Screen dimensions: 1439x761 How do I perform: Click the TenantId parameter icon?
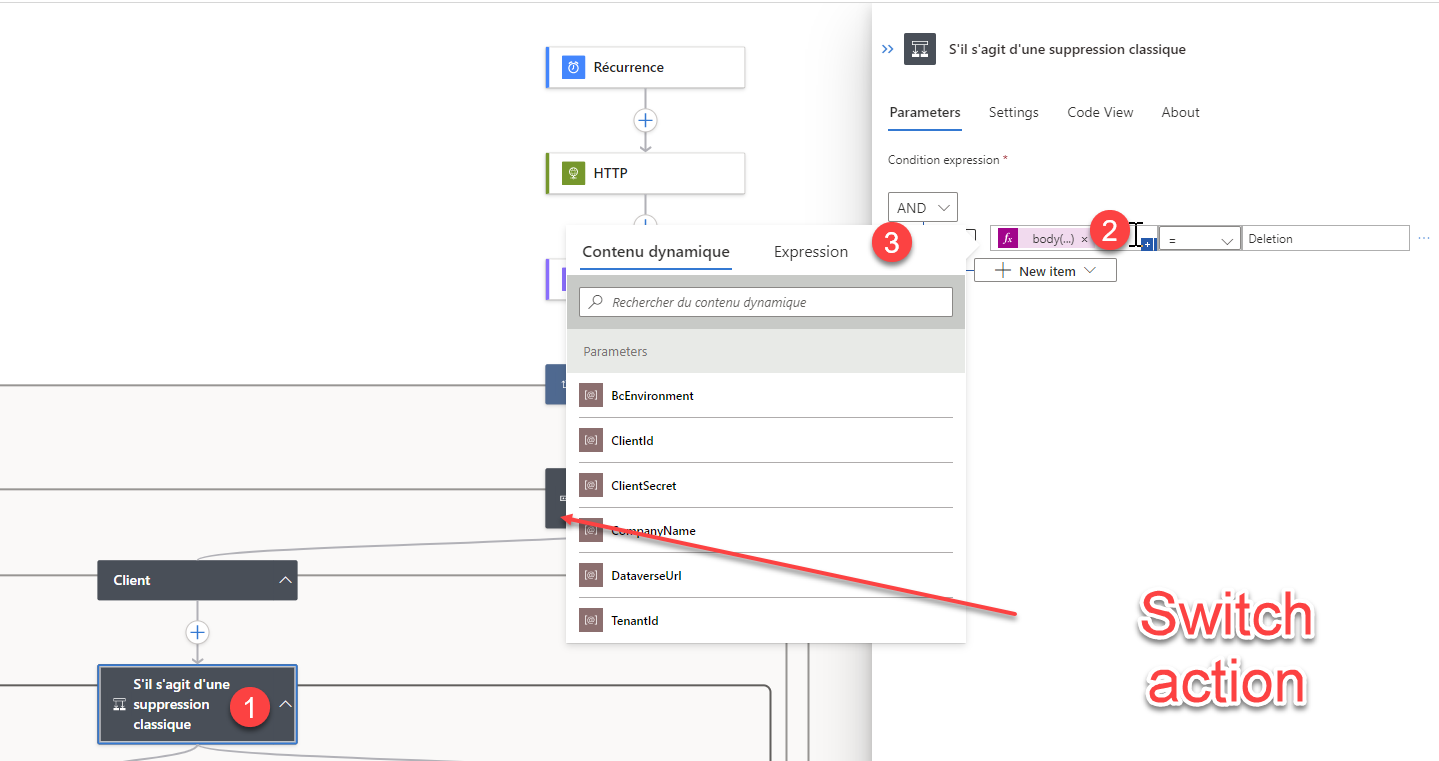point(591,620)
